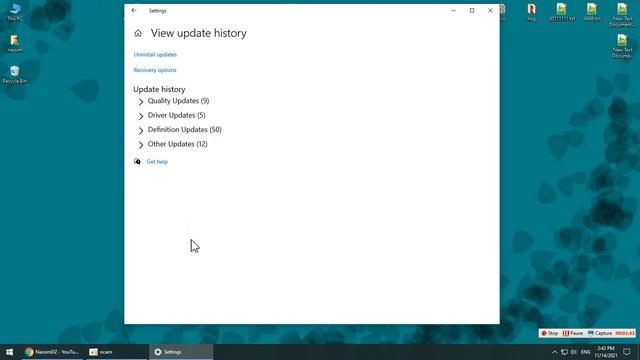Select the nassim folder desktop icon

(x=15, y=43)
